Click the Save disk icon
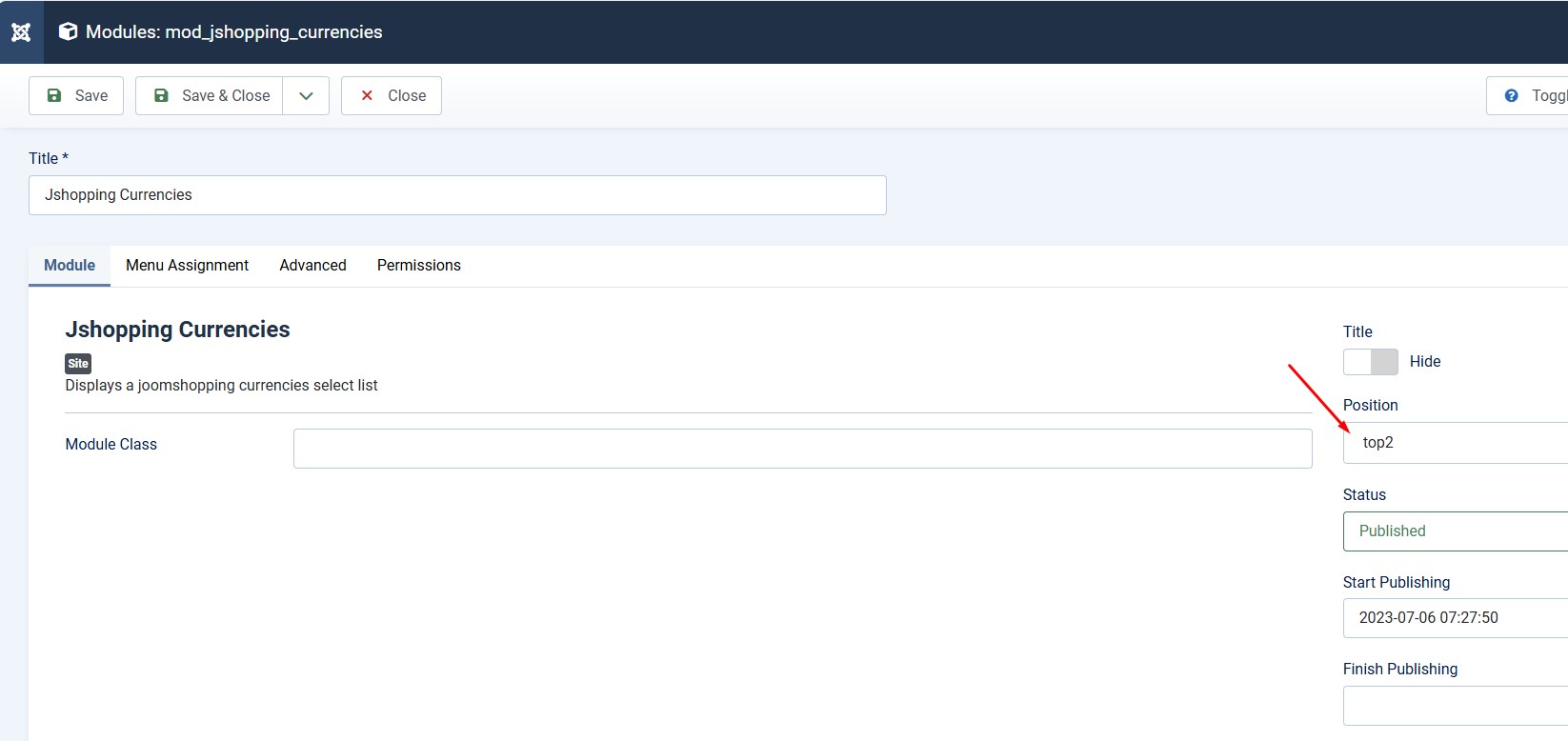Viewport: 1568px width, 741px height. point(54,95)
